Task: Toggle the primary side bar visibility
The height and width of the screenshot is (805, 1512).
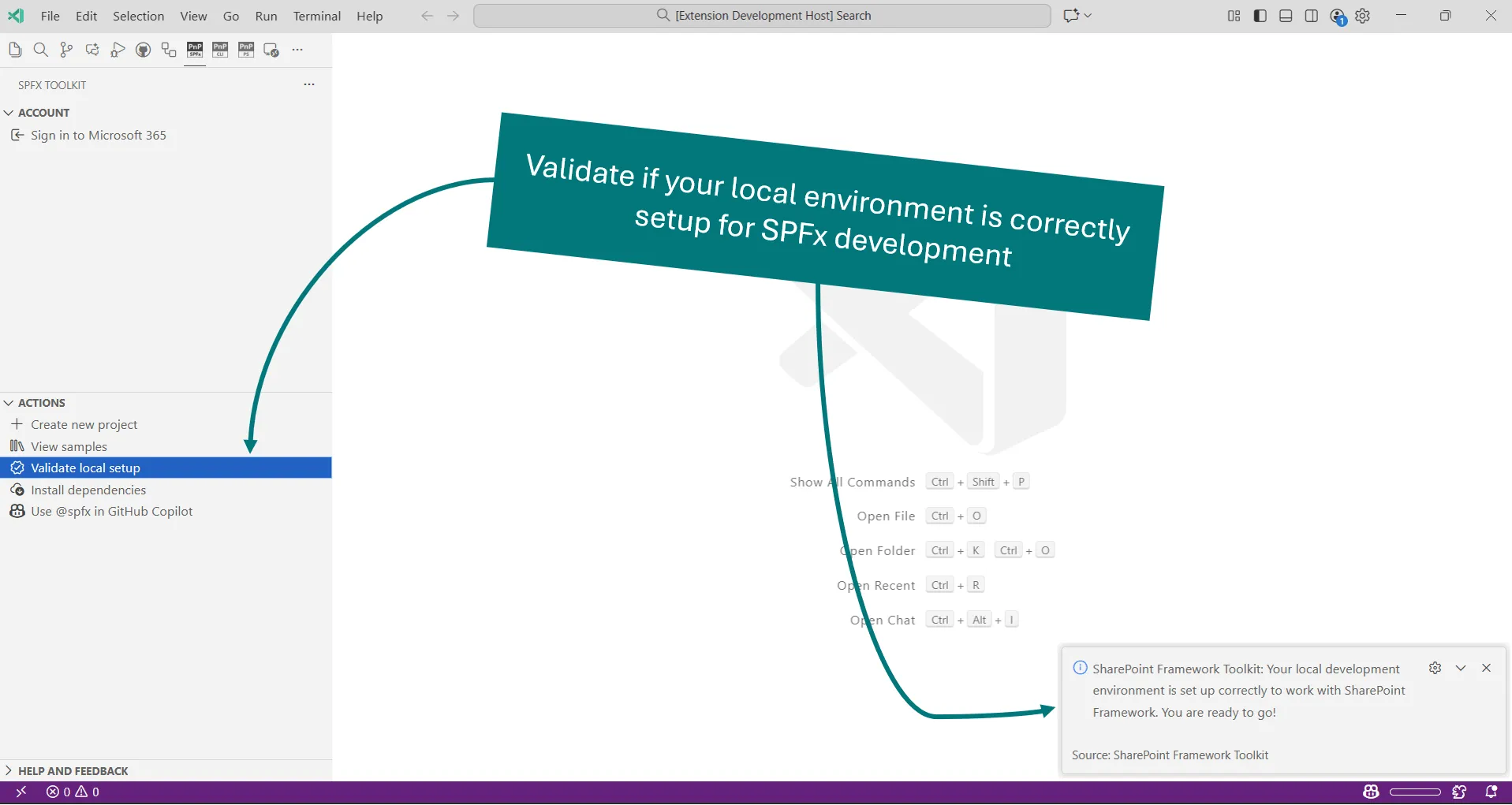Action: click(x=1259, y=15)
